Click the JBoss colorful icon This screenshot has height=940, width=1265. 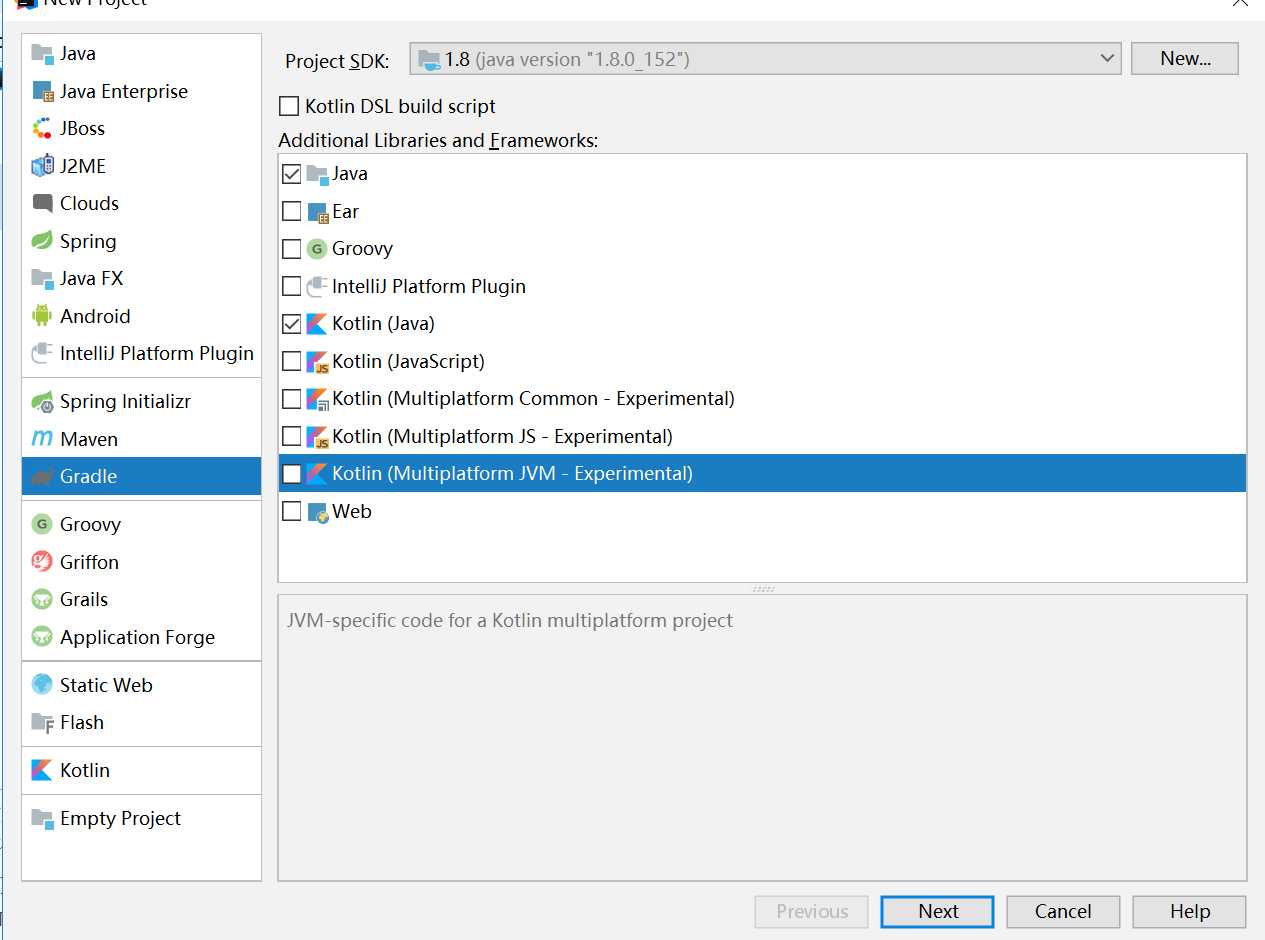click(x=42, y=128)
